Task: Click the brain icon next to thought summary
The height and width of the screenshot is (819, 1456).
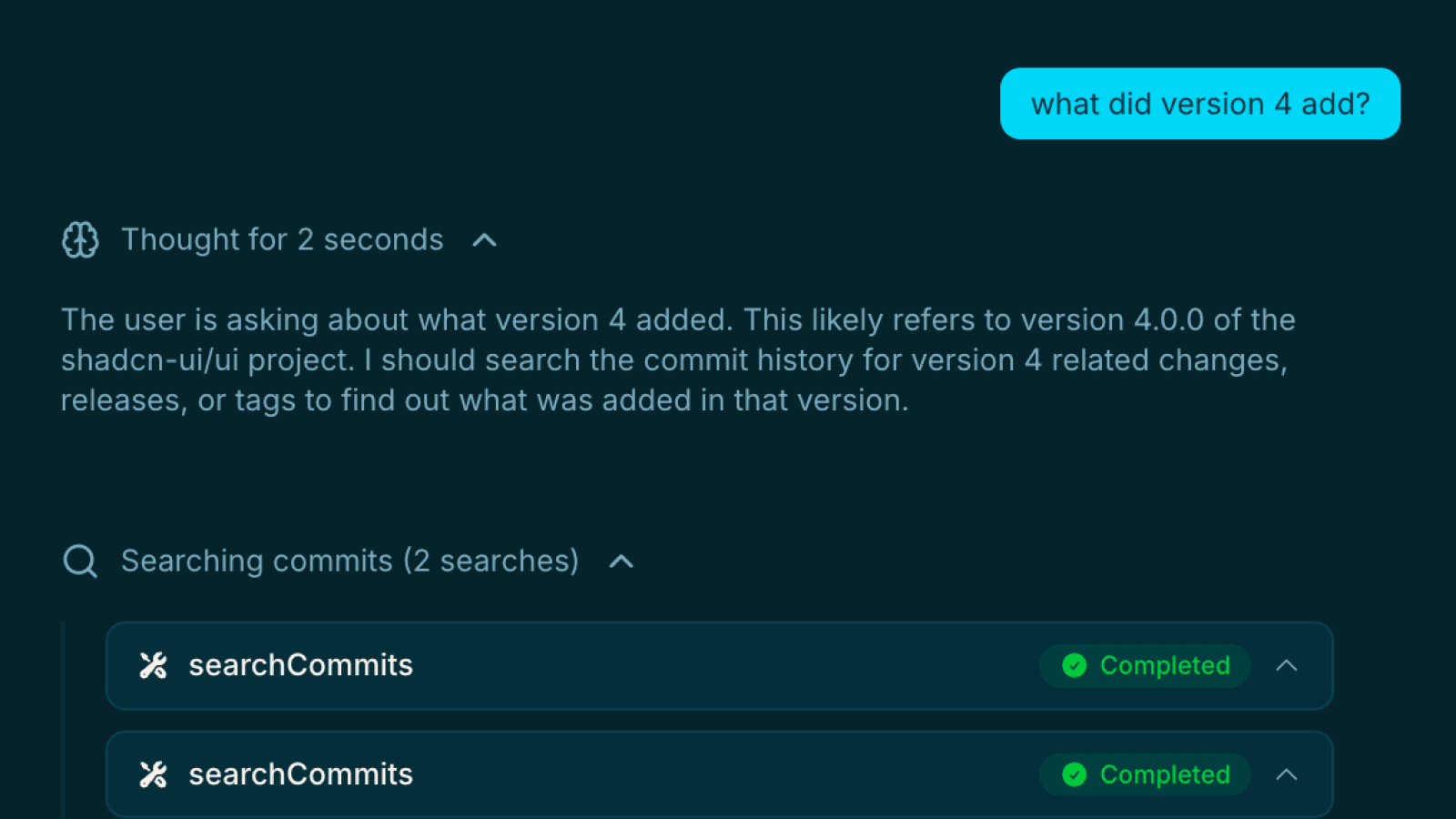Action: (x=80, y=239)
